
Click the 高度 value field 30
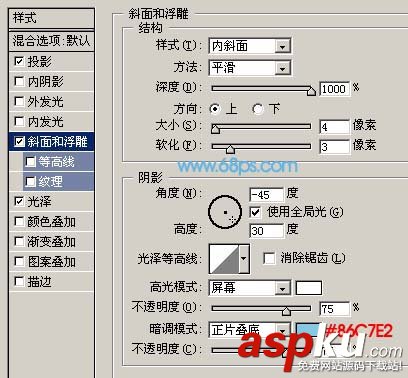tap(266, 231)
